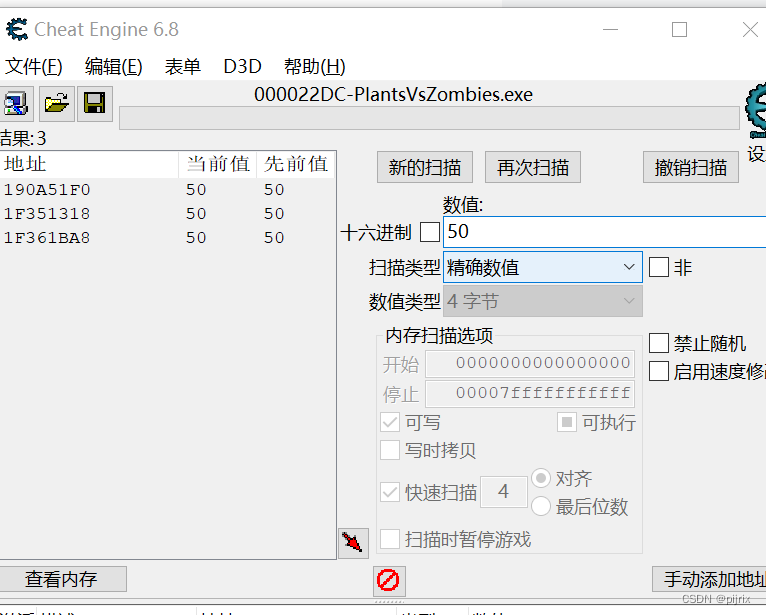Open the 文件(F) menu
This screenshot has width=766, height=615.
33,66
